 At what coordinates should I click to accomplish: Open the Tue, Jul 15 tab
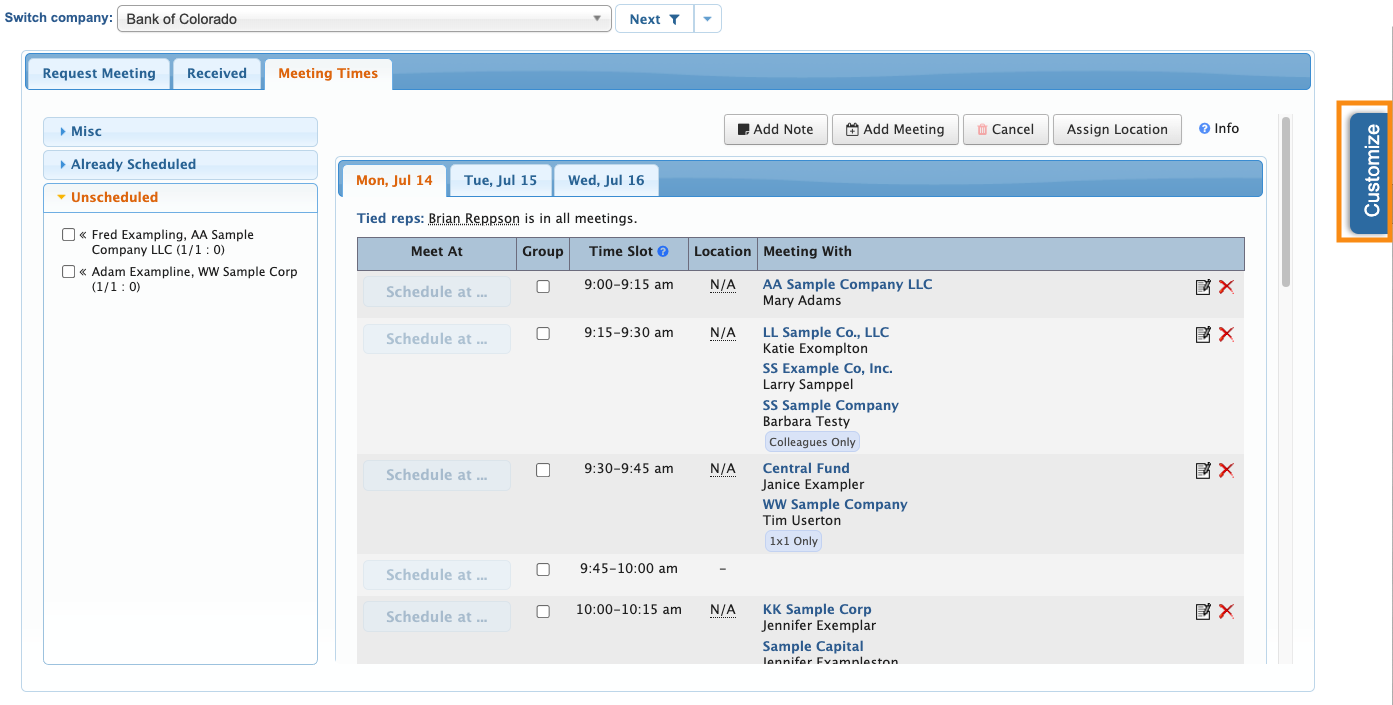click(500, 180)
